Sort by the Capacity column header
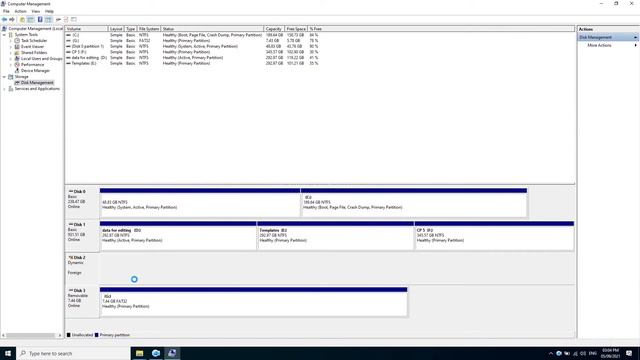Image resolution: width=640 pixels, height=360 pixels. pyautogui.click(x=274, y=29)
